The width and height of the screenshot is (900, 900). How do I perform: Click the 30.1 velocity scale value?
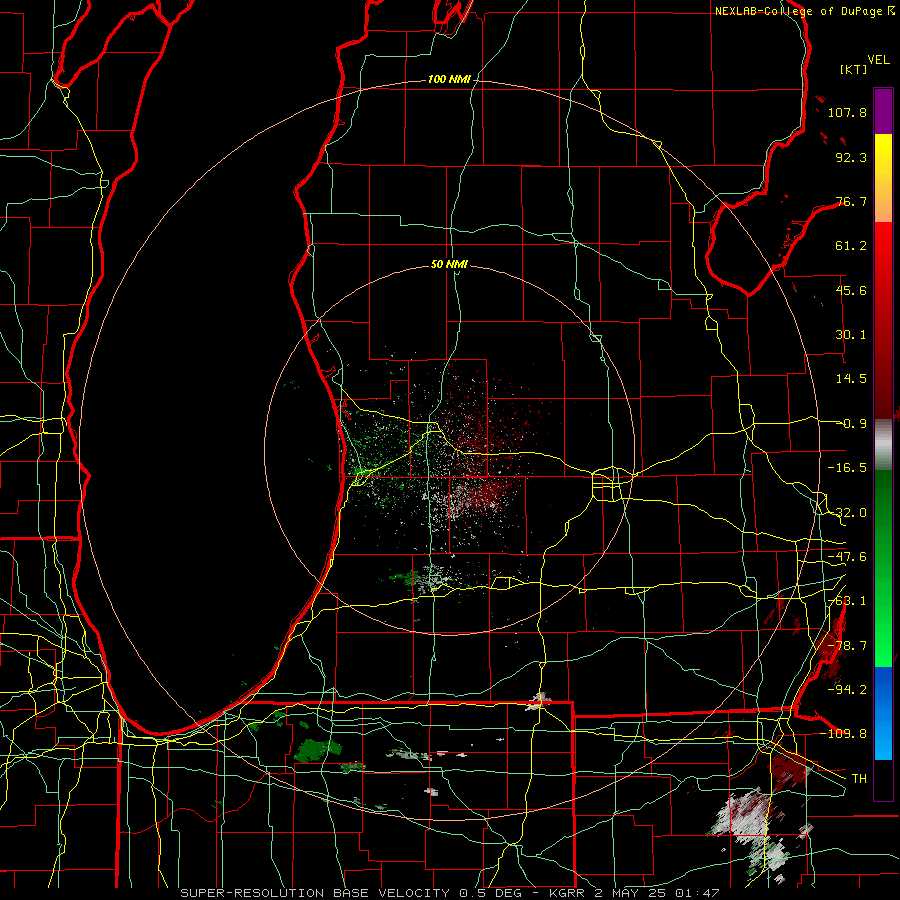(x=851, y=335)
